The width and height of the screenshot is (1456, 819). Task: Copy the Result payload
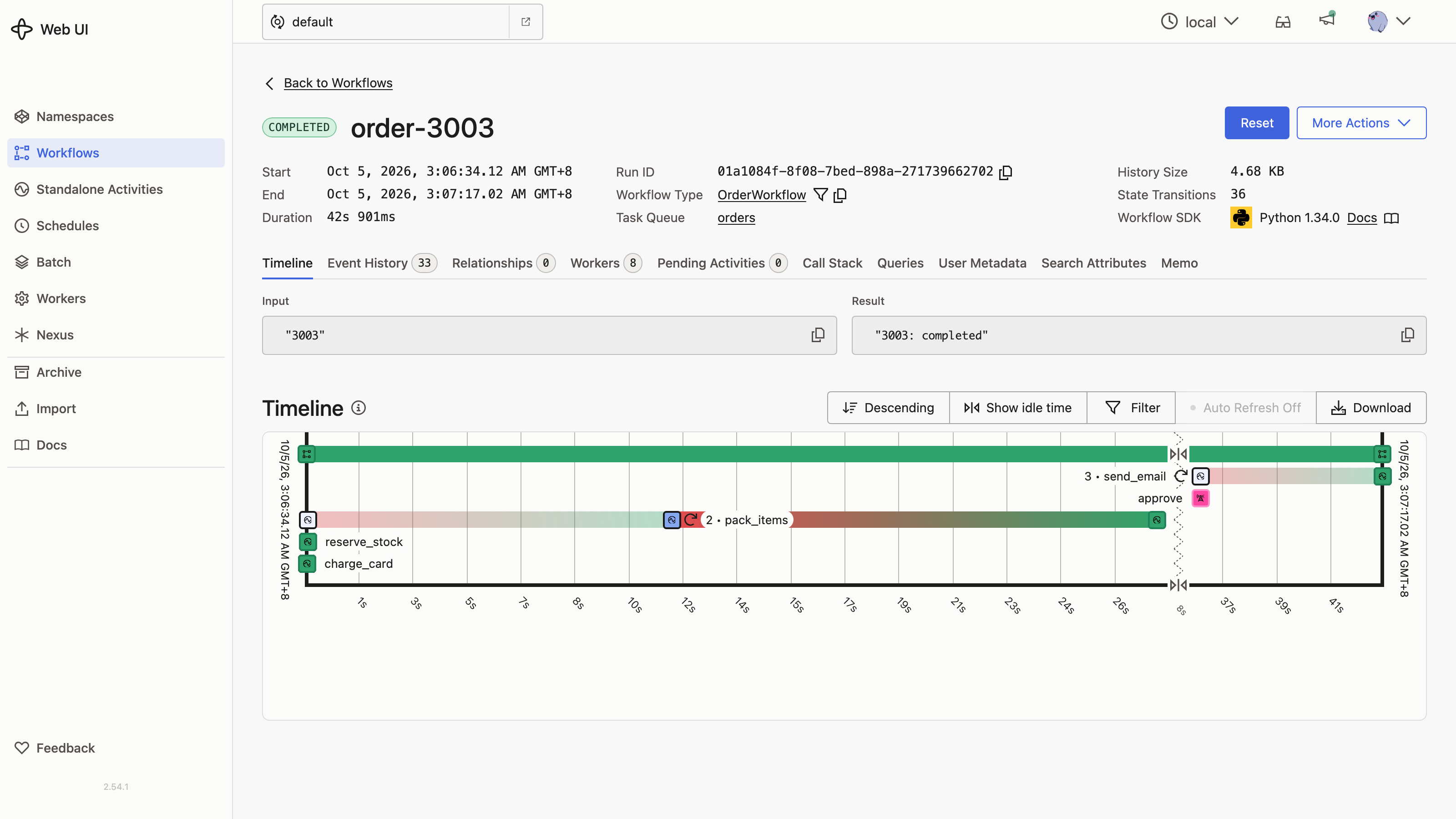pos(1407,335)
